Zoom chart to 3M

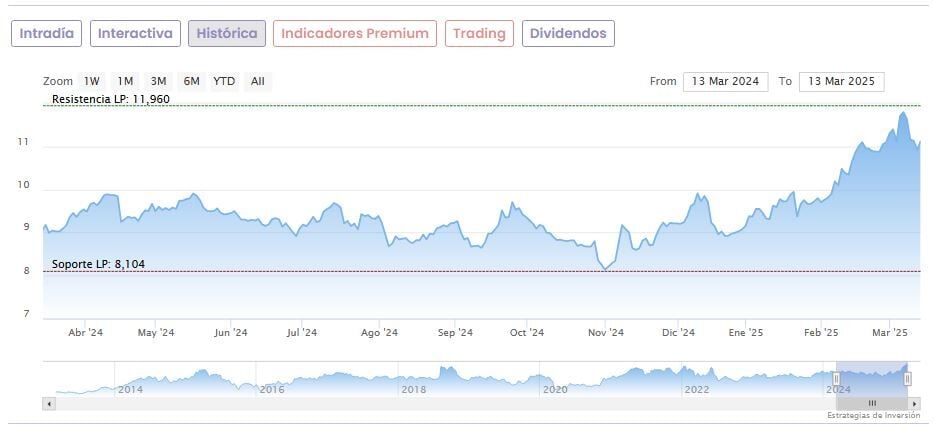(x=158, y=81)
